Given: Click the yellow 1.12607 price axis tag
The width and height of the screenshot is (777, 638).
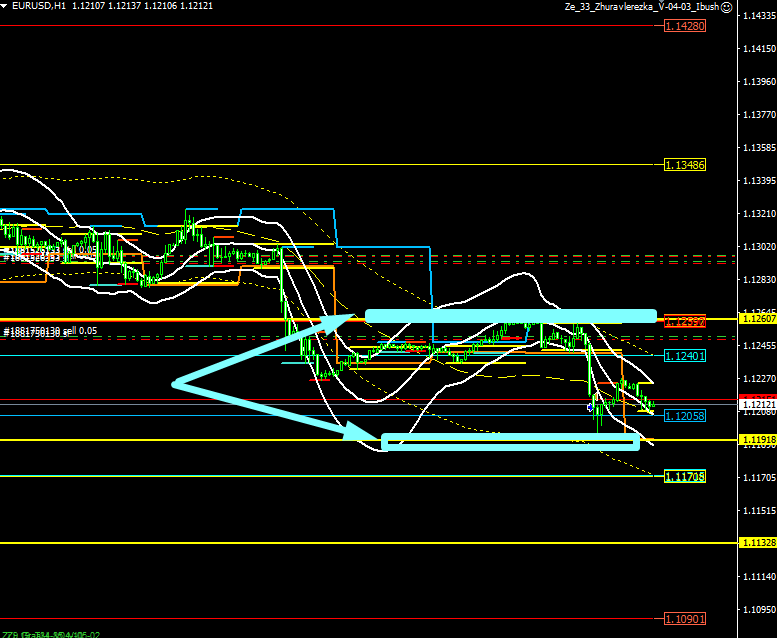Looking at the screenshot, I should pyautogui.click(x=758, y=319).
